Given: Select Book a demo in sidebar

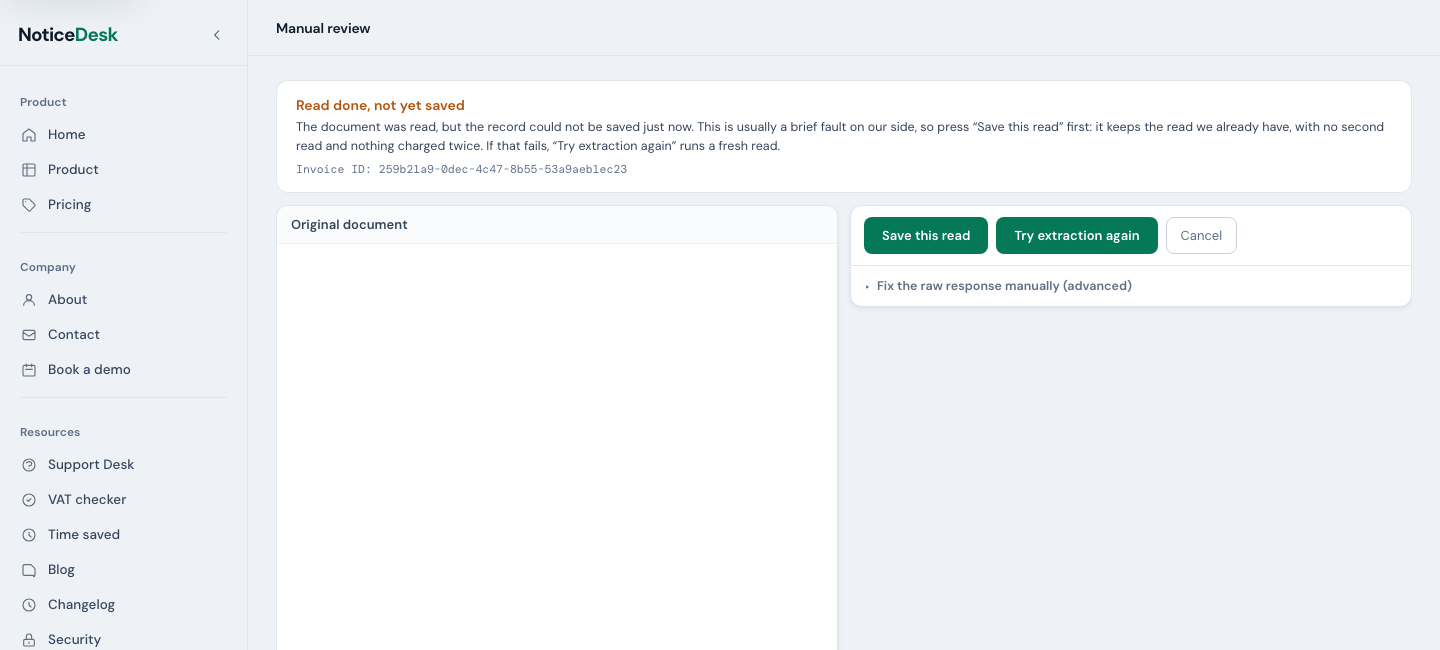Looking at the screenshot, I should [124, 370].
